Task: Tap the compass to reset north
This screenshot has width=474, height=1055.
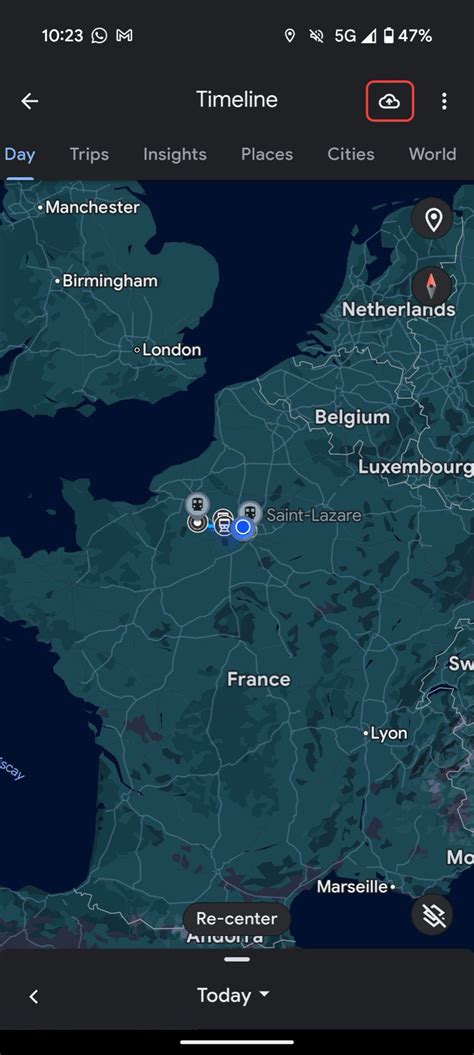Action: (432, 285)
